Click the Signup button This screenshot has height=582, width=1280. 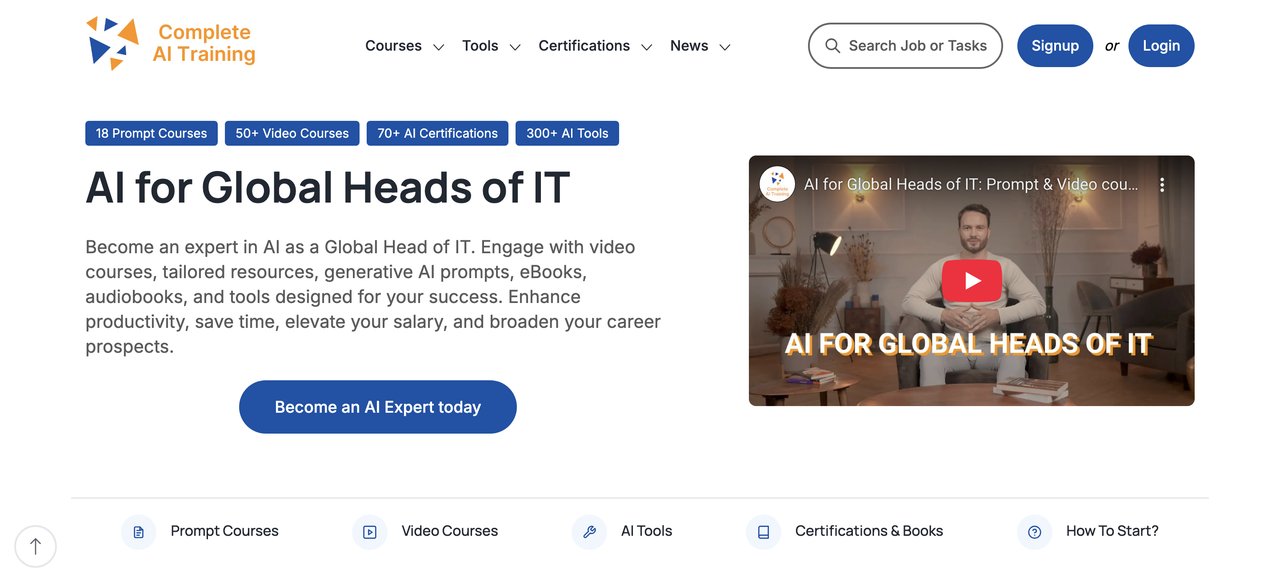pyautogui.click(x=1055, y=46)
